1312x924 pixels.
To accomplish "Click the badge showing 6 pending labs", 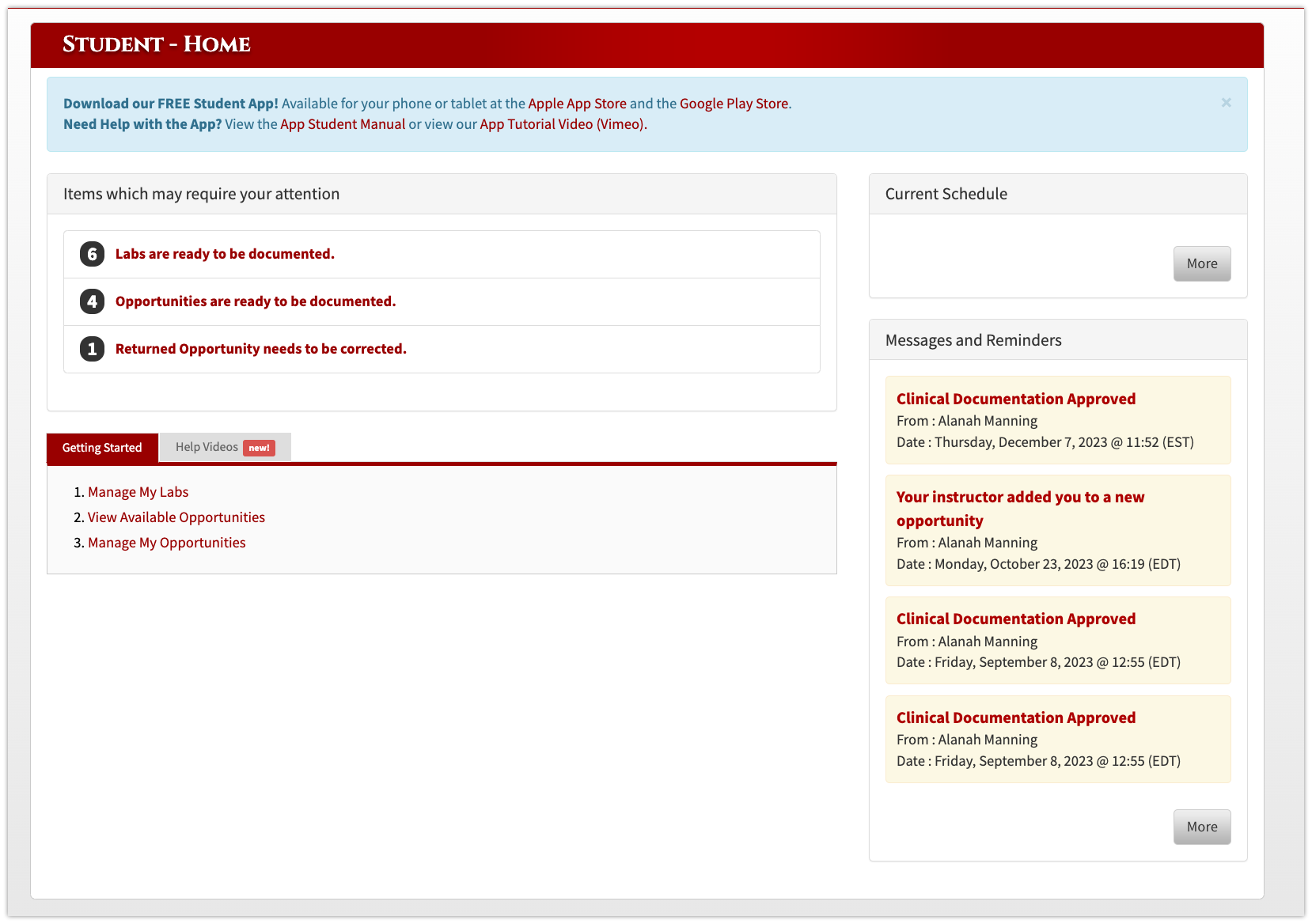I will point(91,254).
